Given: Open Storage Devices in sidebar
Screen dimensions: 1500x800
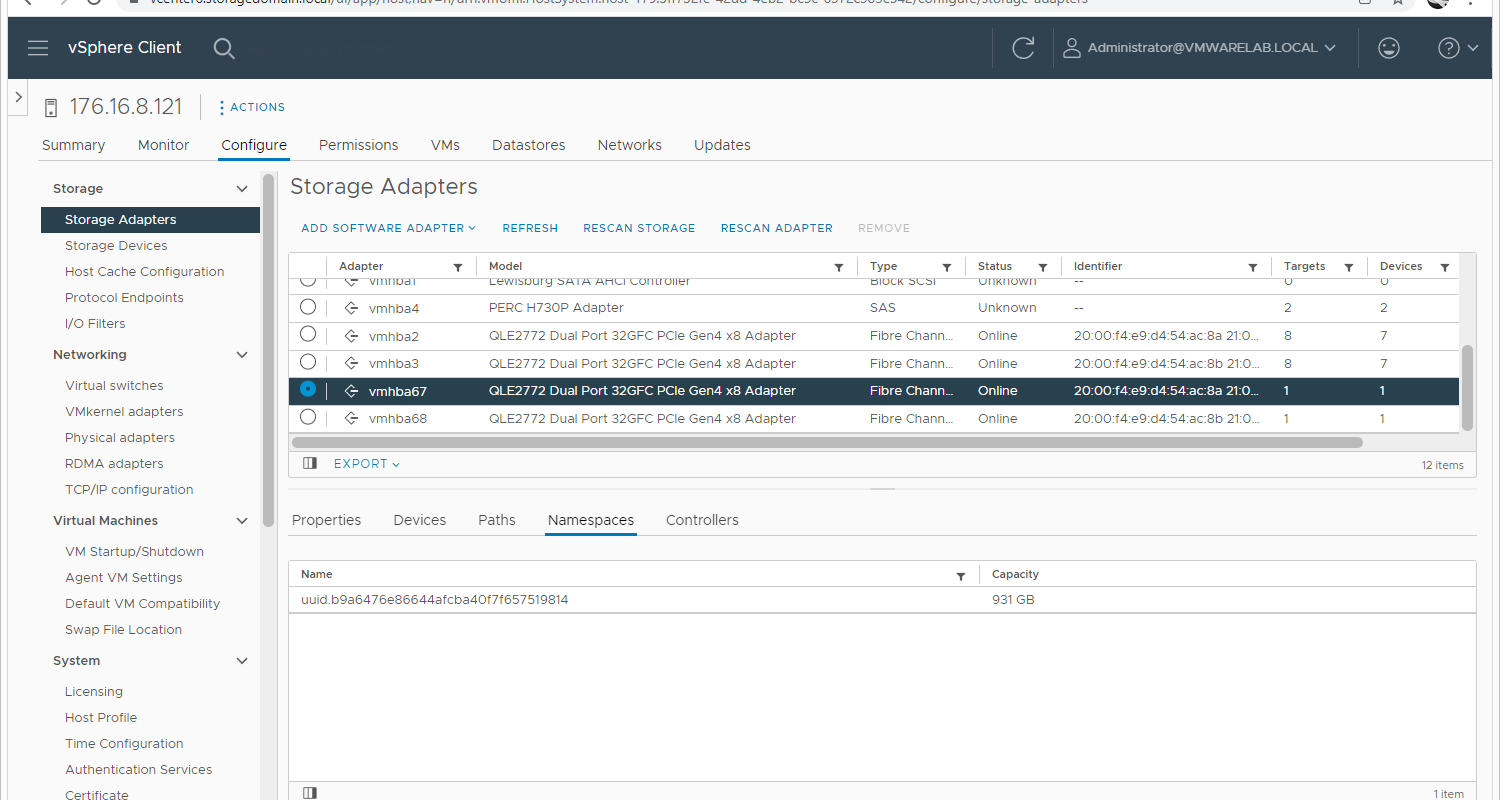Looking at the screenshot, I should (116, 246).
